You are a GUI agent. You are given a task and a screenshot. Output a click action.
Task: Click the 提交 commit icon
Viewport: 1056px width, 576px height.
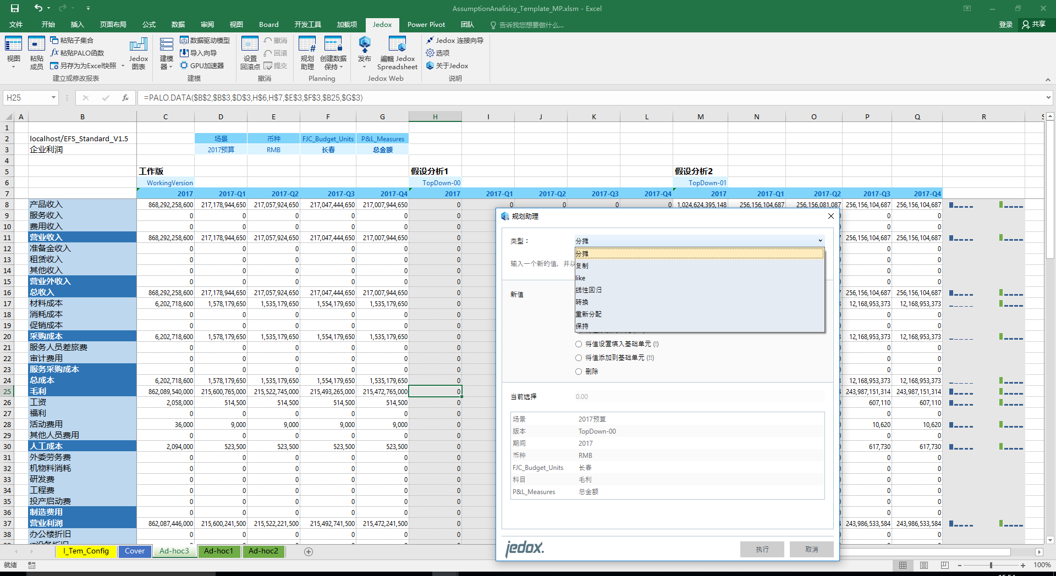[268, 65]
